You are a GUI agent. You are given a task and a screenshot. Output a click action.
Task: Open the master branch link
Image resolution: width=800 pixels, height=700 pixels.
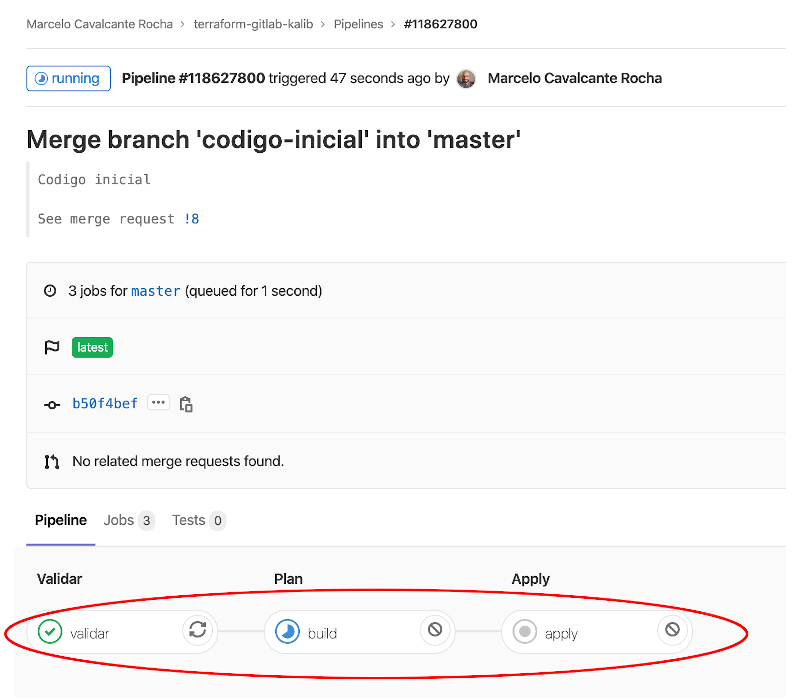pos(155,290)
